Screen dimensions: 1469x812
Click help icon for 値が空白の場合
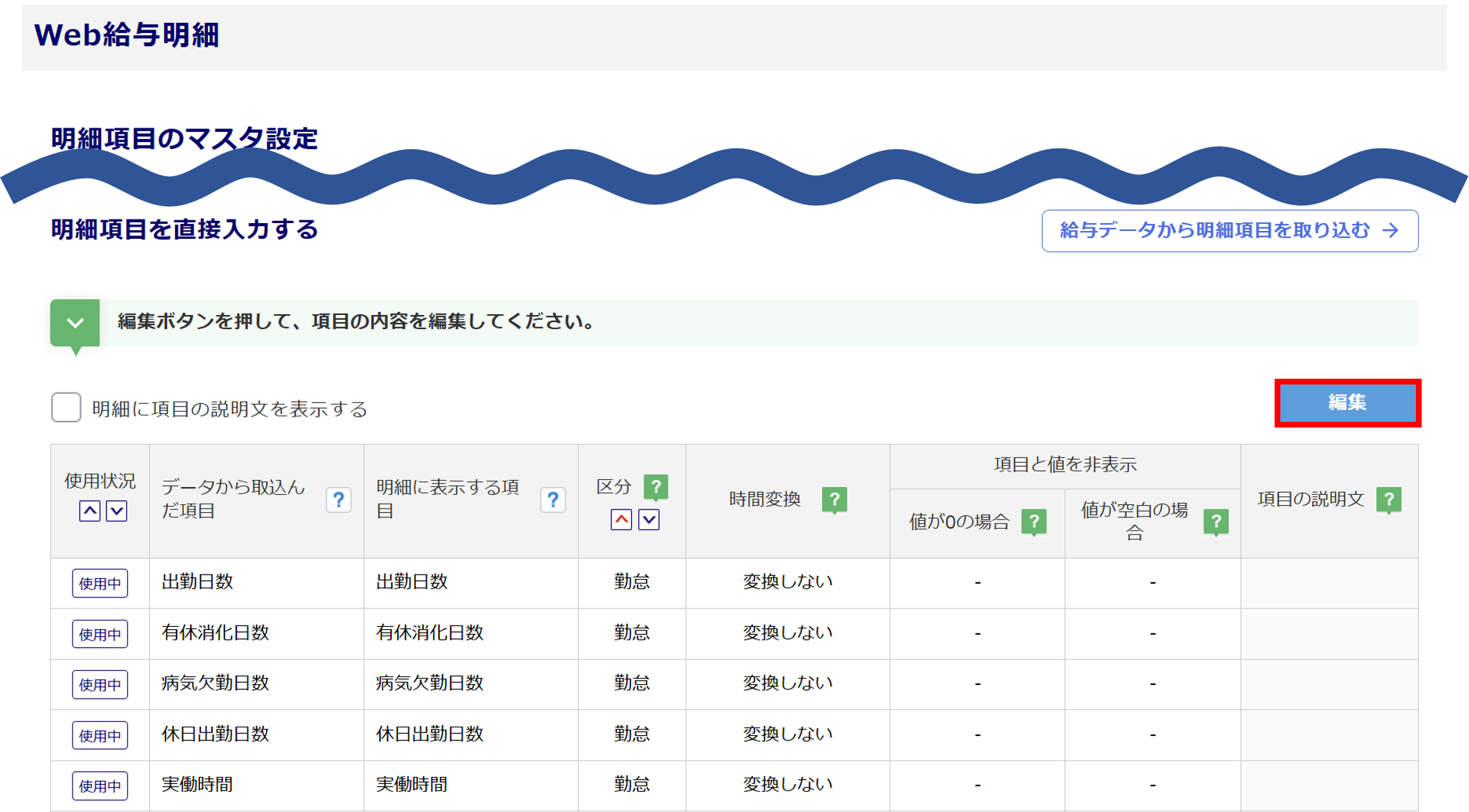tap(1216, 521)
